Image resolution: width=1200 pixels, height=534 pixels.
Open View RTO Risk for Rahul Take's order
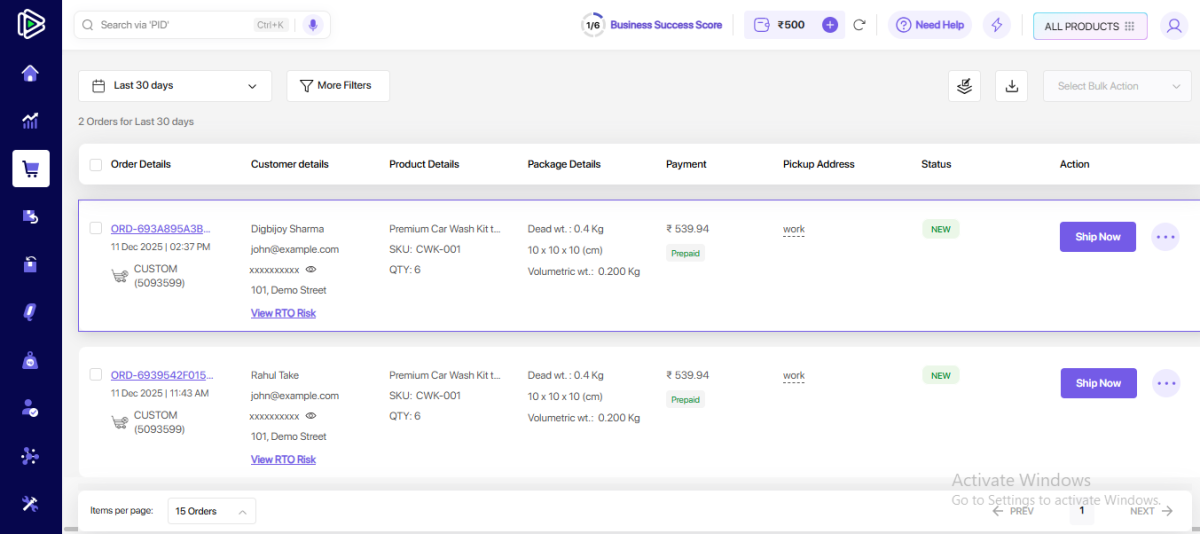[x=283, y=460]
